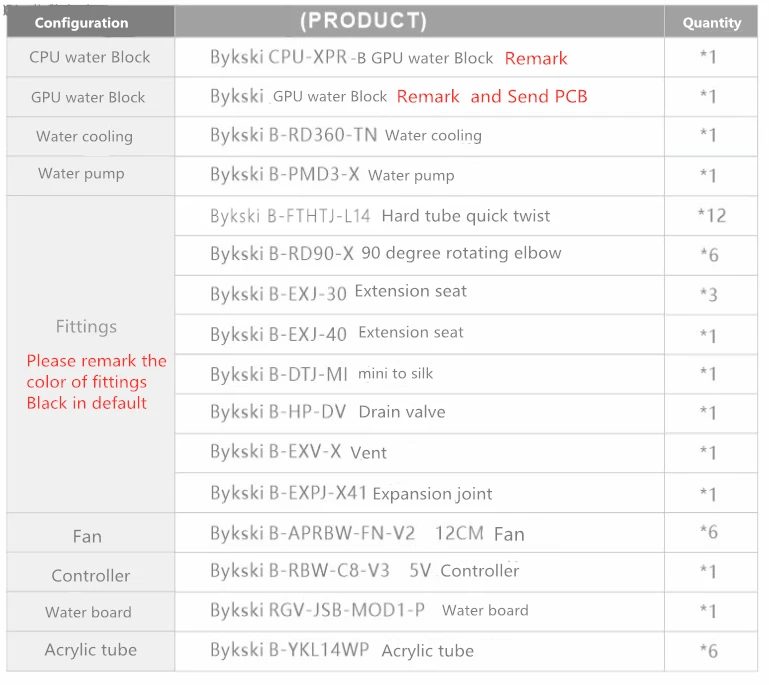Select B-DTJ-MI mini to silk entry
Screen dimensions: 769x685
click(321, 374)
